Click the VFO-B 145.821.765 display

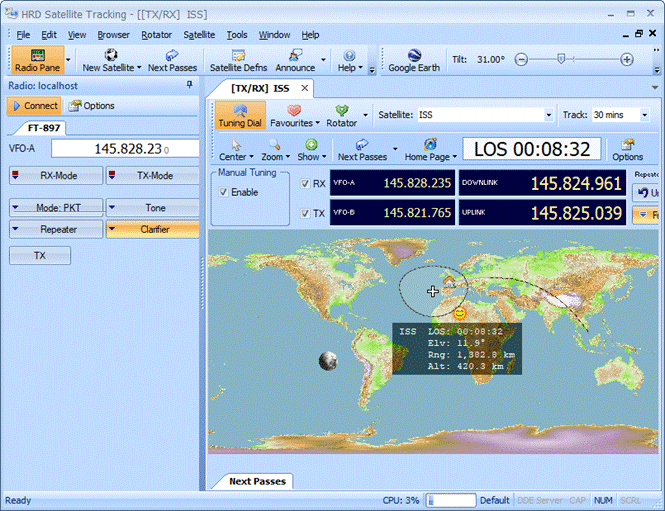click(392, 212)
